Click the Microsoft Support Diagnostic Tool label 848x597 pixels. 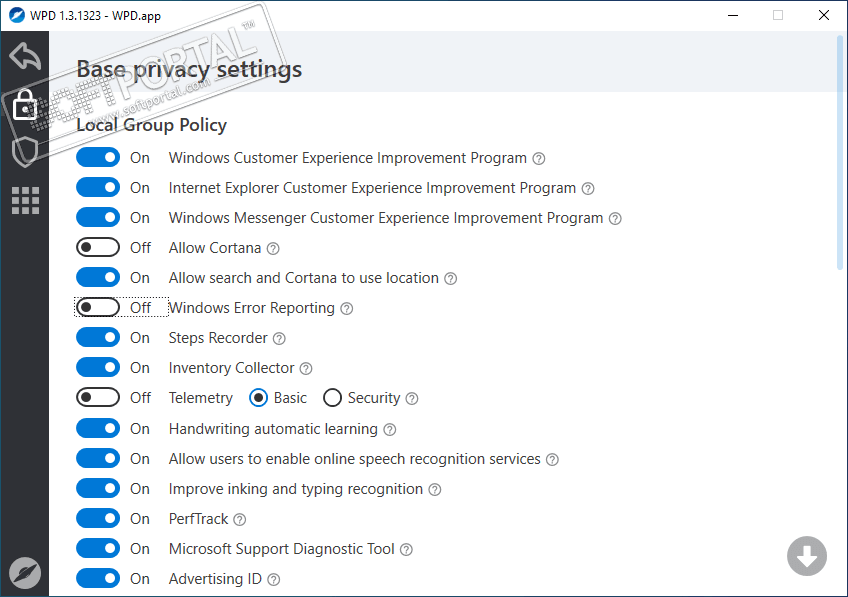281,549
